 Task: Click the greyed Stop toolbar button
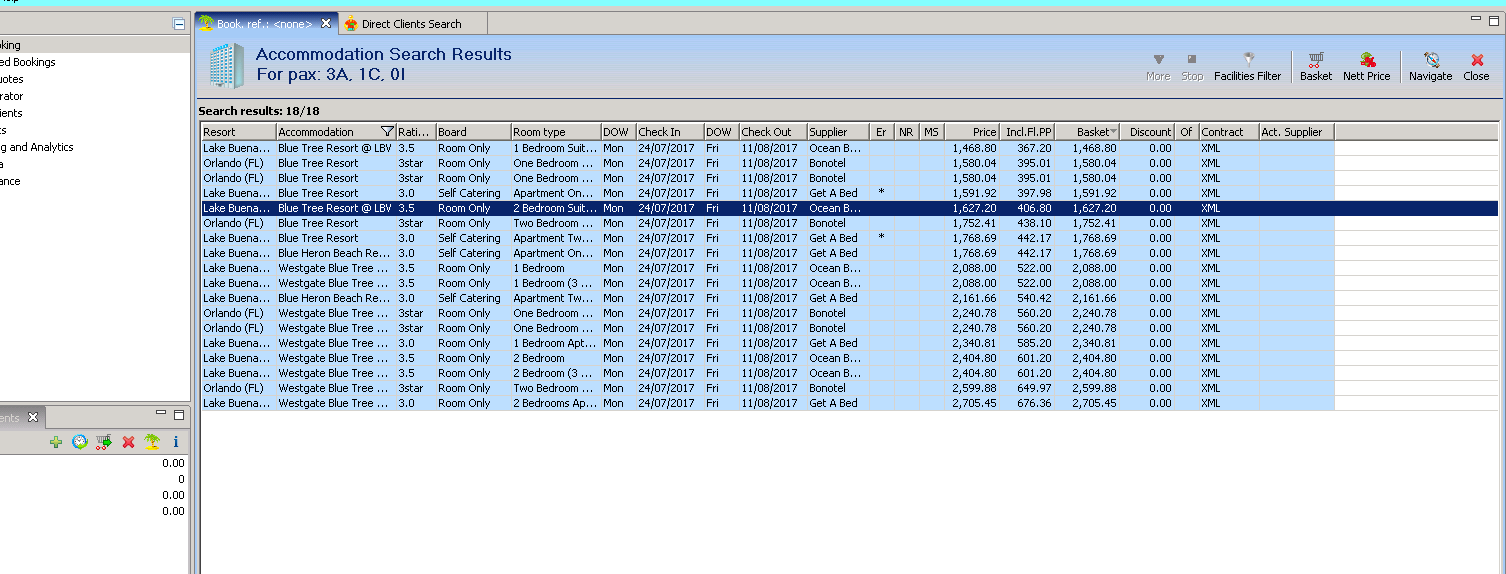pyautogui.click(x=1192, y=67)
